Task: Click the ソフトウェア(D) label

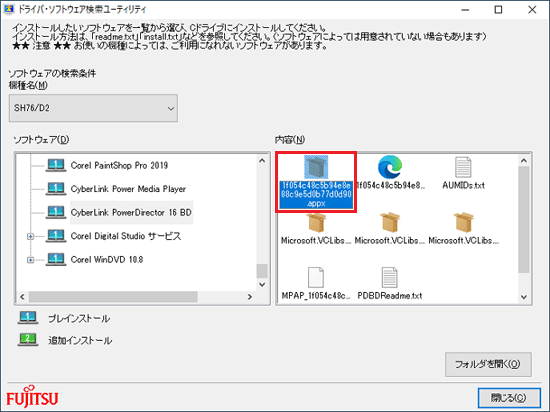Action: click(41, 140)
